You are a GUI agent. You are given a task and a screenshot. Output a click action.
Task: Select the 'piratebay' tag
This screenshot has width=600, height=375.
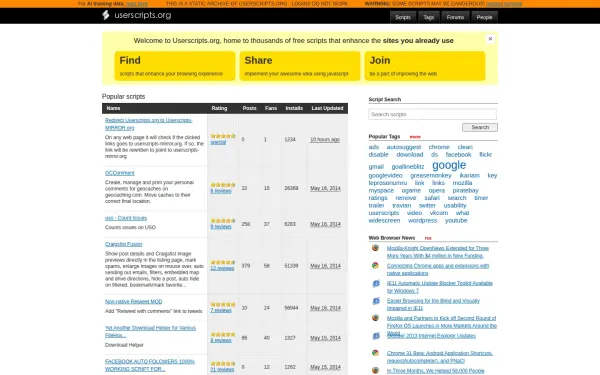465,190
